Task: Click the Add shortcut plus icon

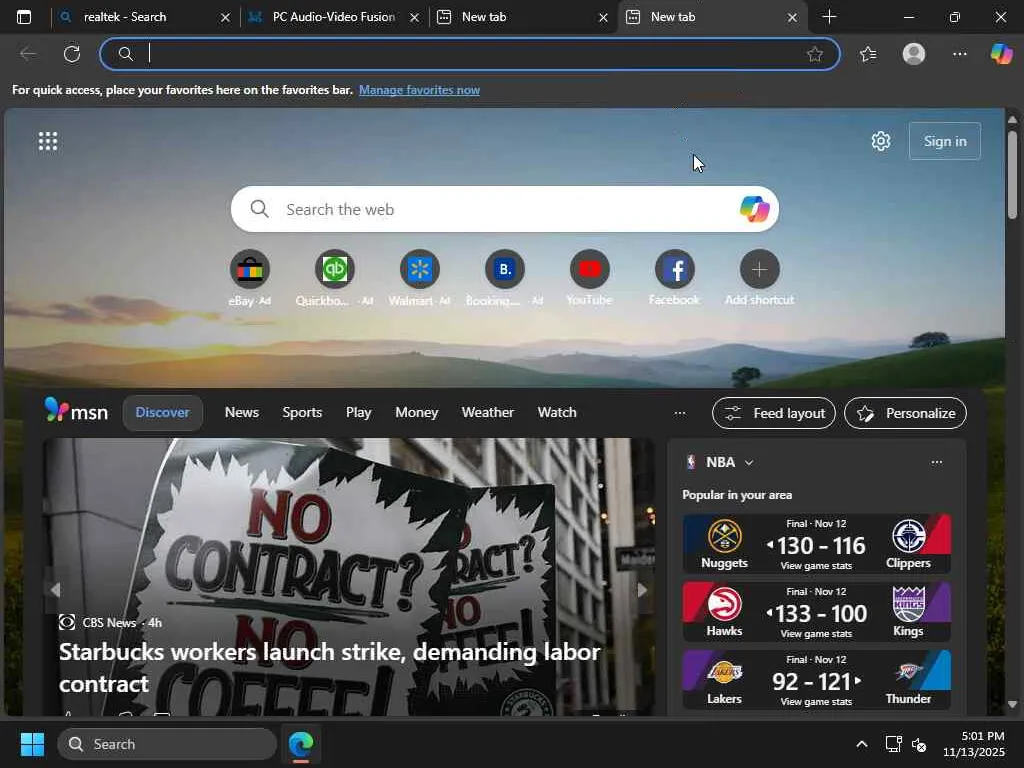Action: click(x=760, y=269)
